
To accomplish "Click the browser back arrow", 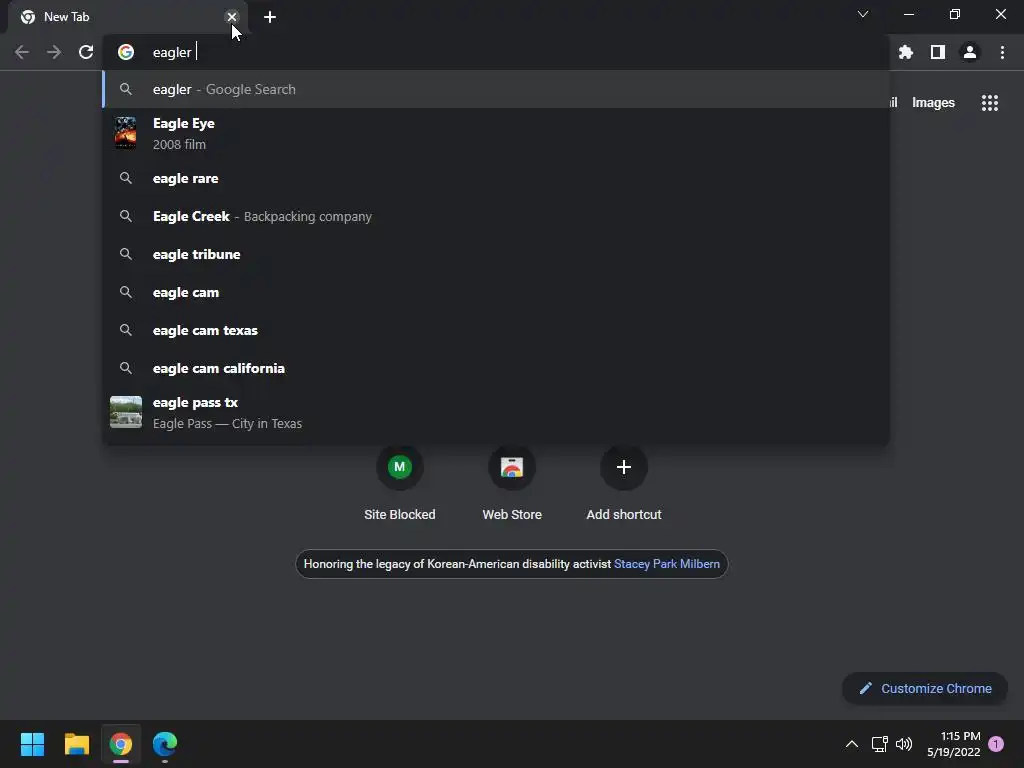I will click(22, 52).
